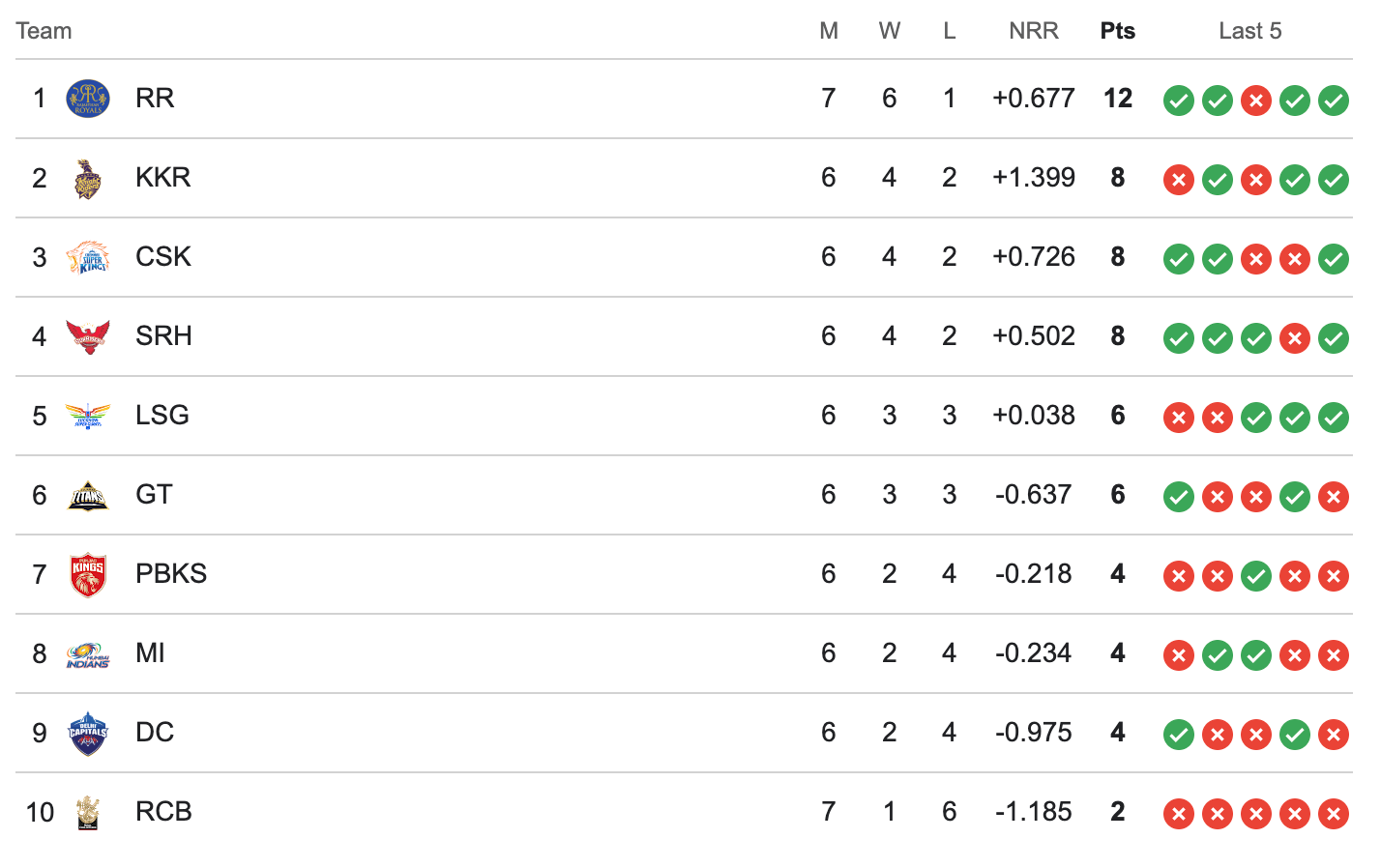Open the RCB team name link

coord(163,812)
